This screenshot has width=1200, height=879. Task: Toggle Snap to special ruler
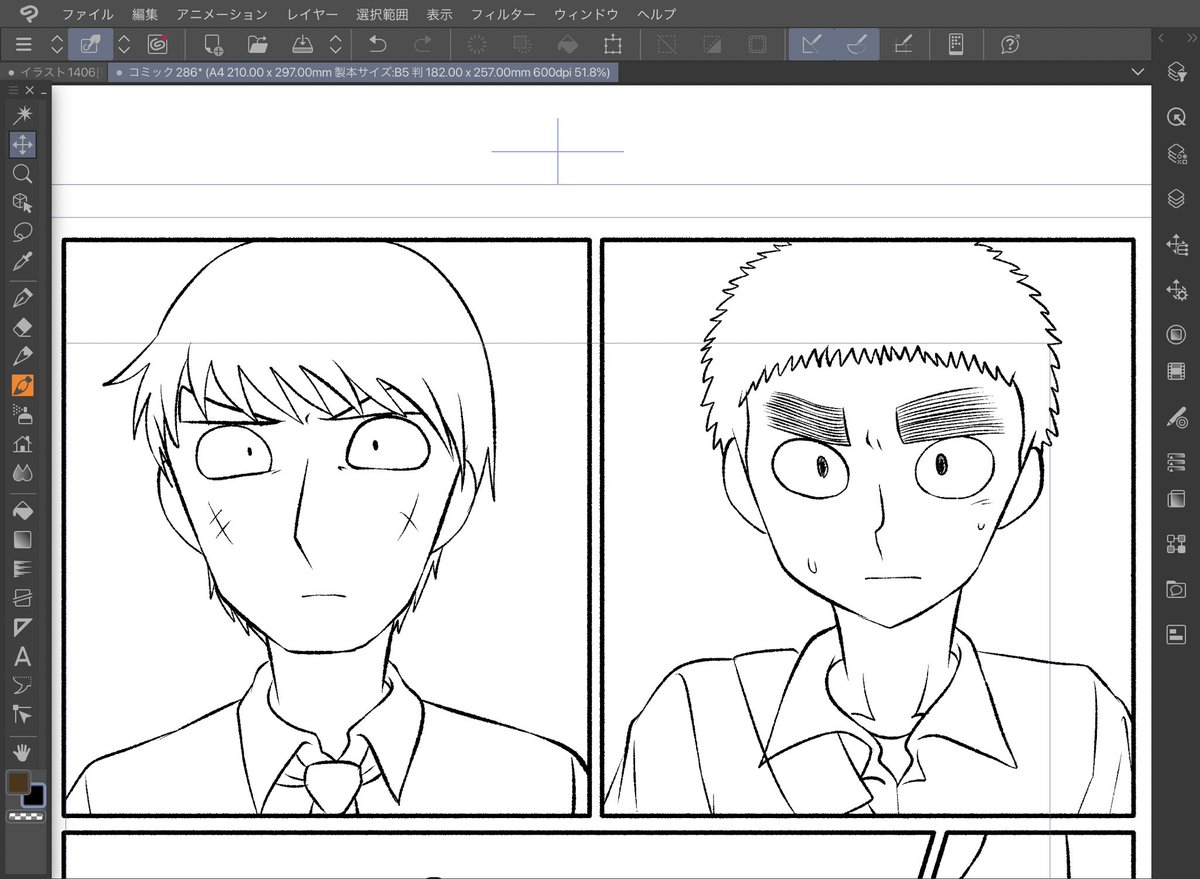856,44
